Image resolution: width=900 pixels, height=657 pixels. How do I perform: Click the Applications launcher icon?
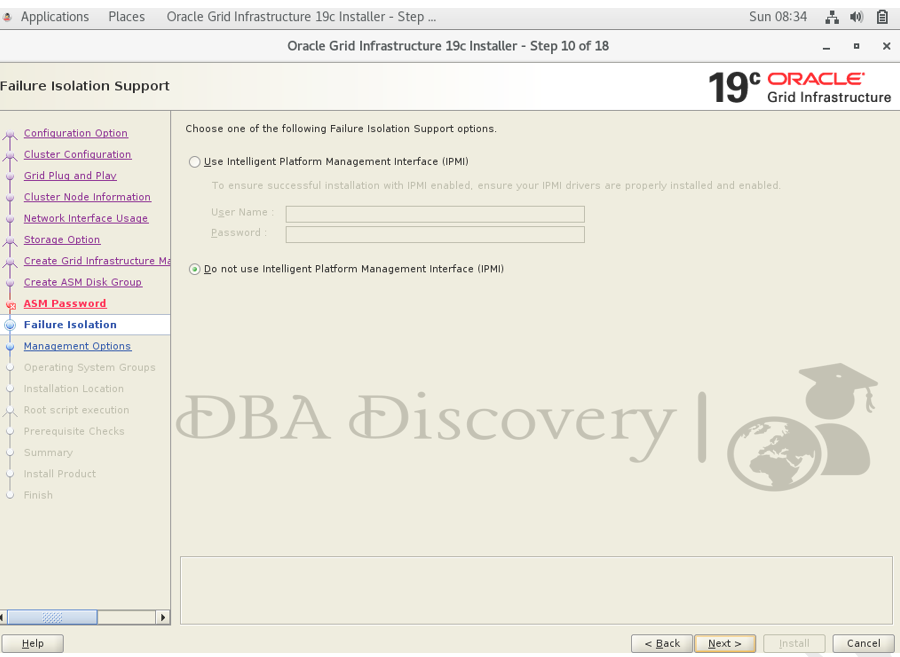pyautogui.click(x=7, y=17)
